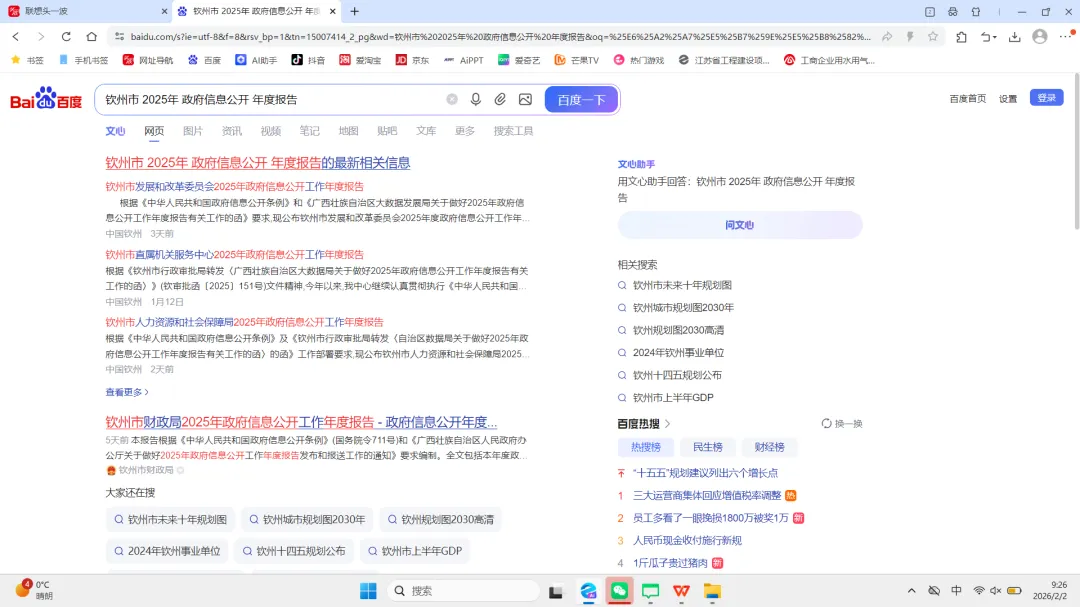
Task: Open Edge browser from the taskbar
Action: (588, 591)
